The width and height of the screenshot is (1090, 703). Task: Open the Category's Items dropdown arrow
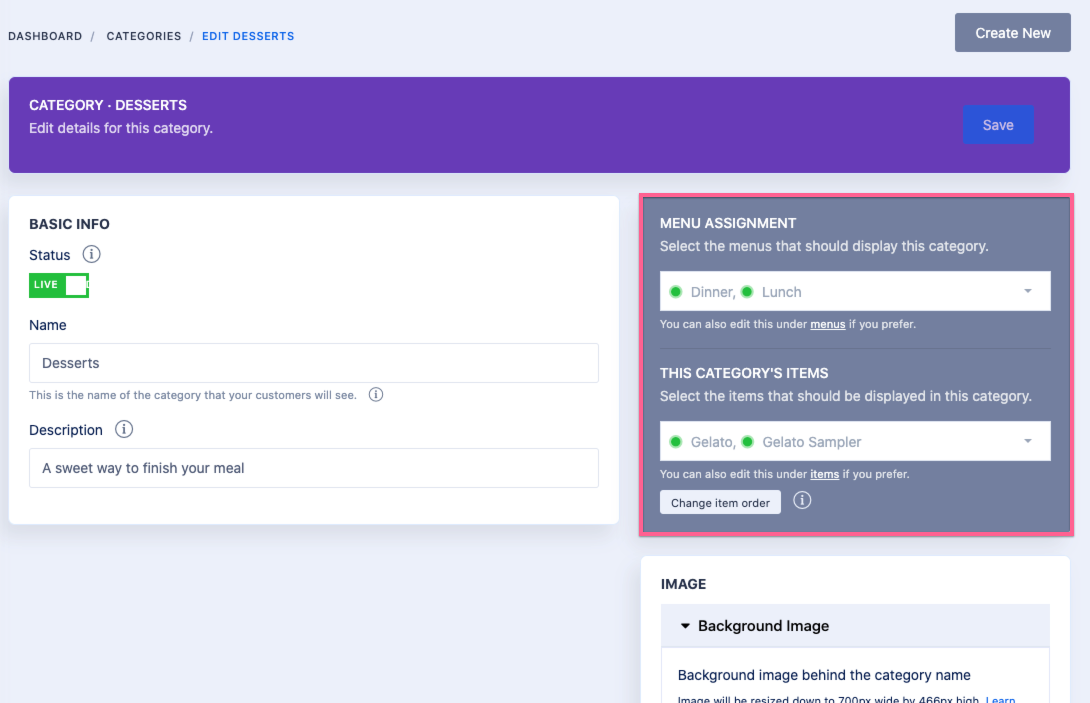pyautogui.click(x=1028, y=442)
